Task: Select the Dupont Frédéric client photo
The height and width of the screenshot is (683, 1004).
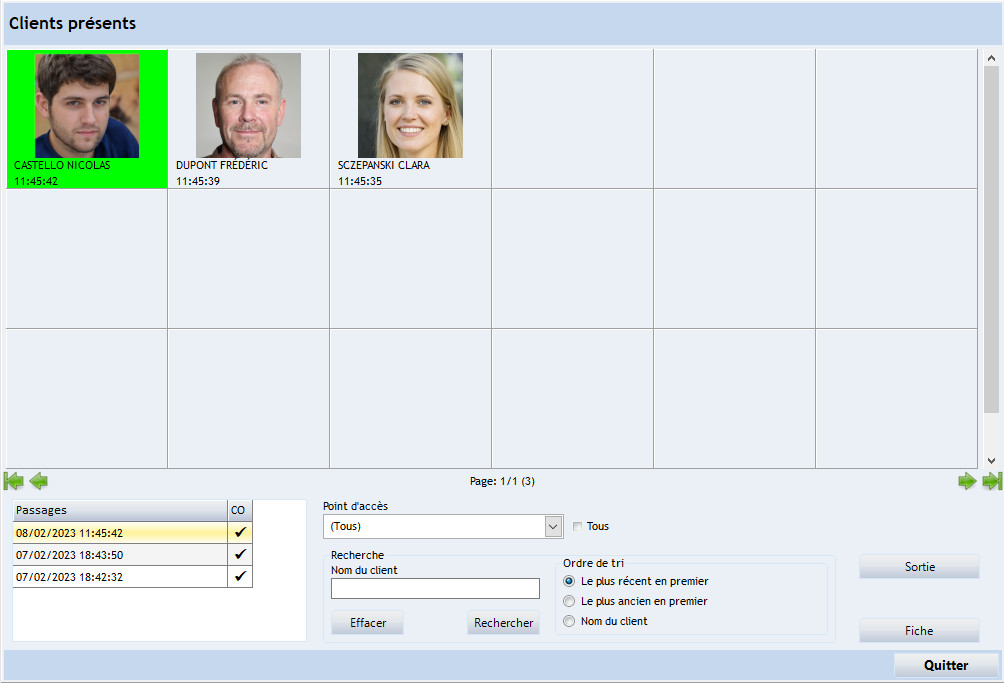Action: click(248, 106)
